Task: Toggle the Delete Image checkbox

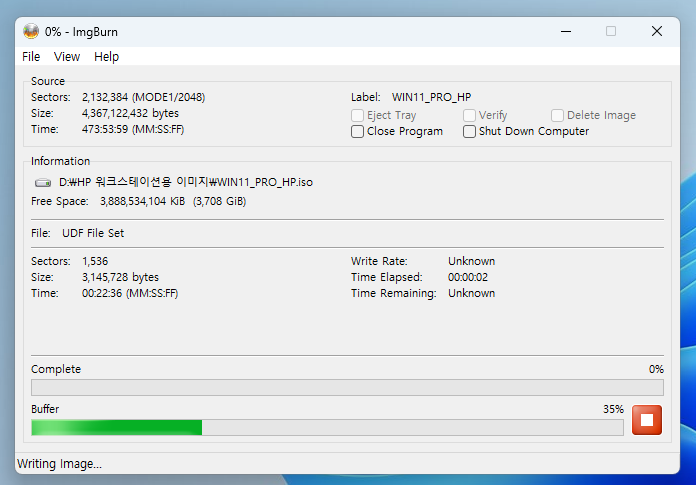Action: pyautogui.click(x=558, y=115)
